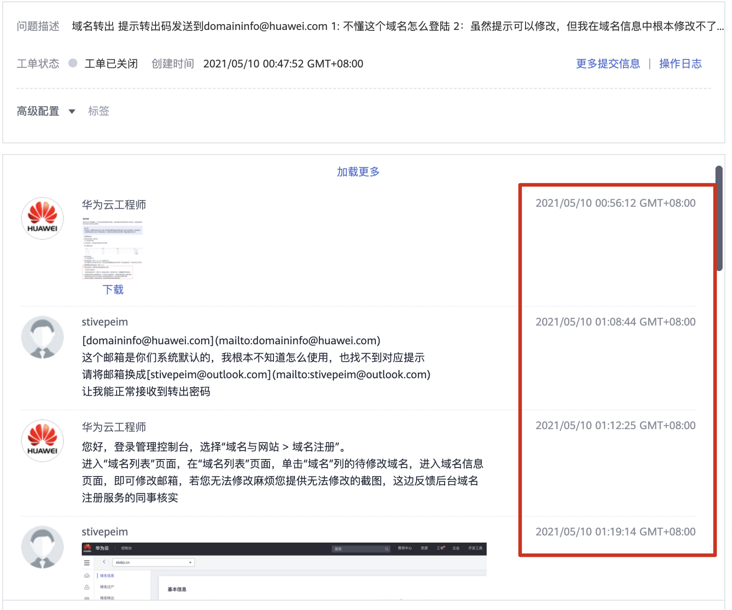732x610 pixels.
Task: Open the first engineer's attachment thumbnail
Action: (113, 248)
